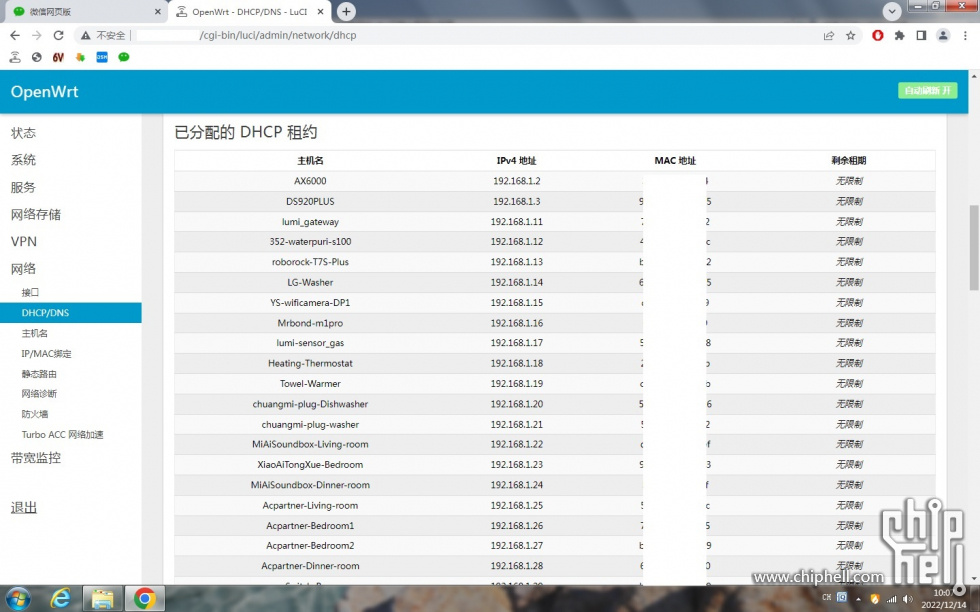Open the IP/MAC绑定 submenu page
This screenshot has width=980, height=612.
click(46, 354)
